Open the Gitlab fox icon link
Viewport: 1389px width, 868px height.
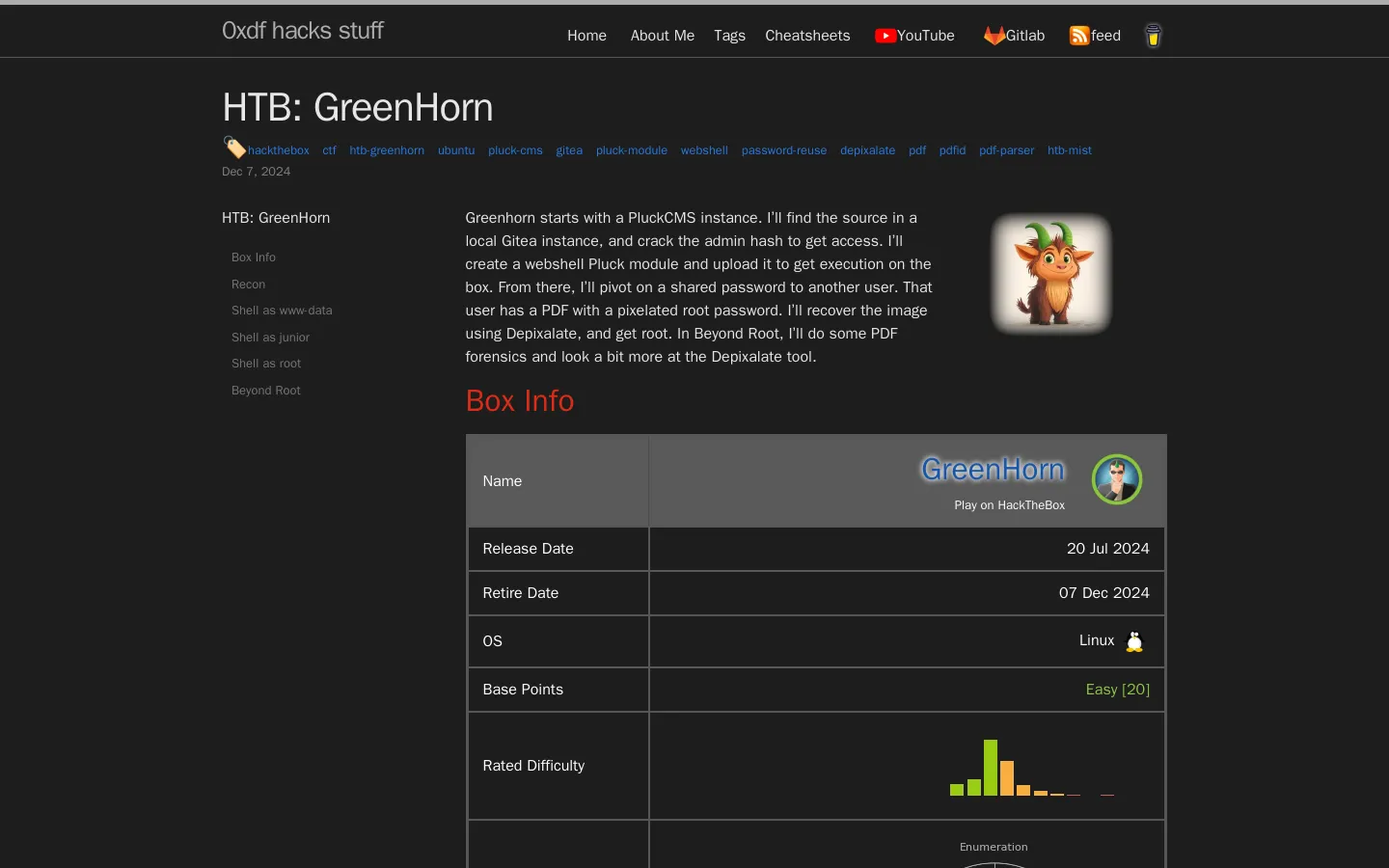[x=994, y=36]
